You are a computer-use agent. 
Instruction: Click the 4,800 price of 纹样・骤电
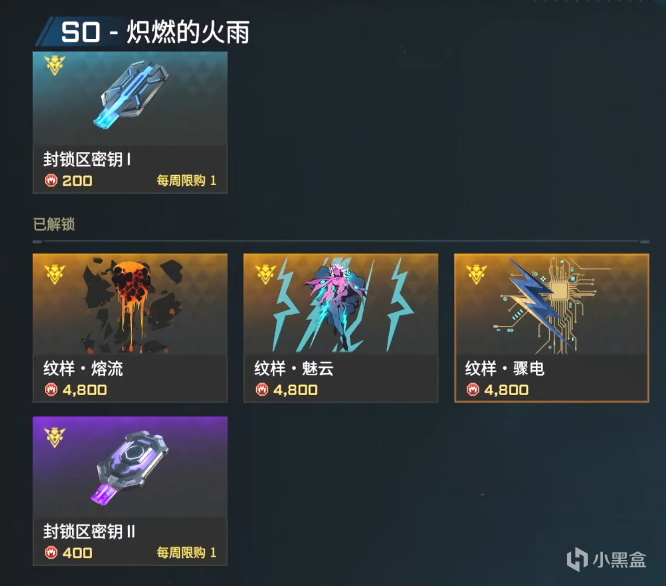(506, 390)
